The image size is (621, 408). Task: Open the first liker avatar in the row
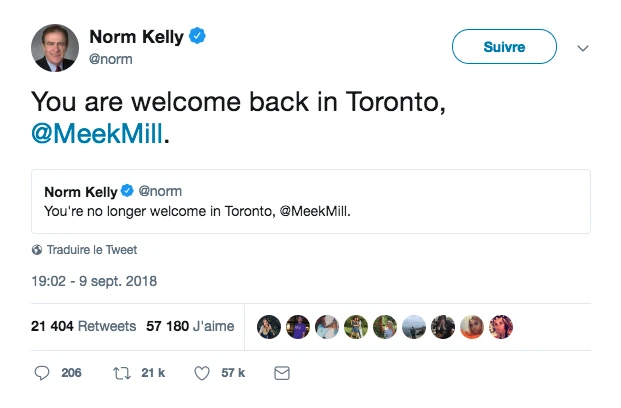tap(268, 326)
